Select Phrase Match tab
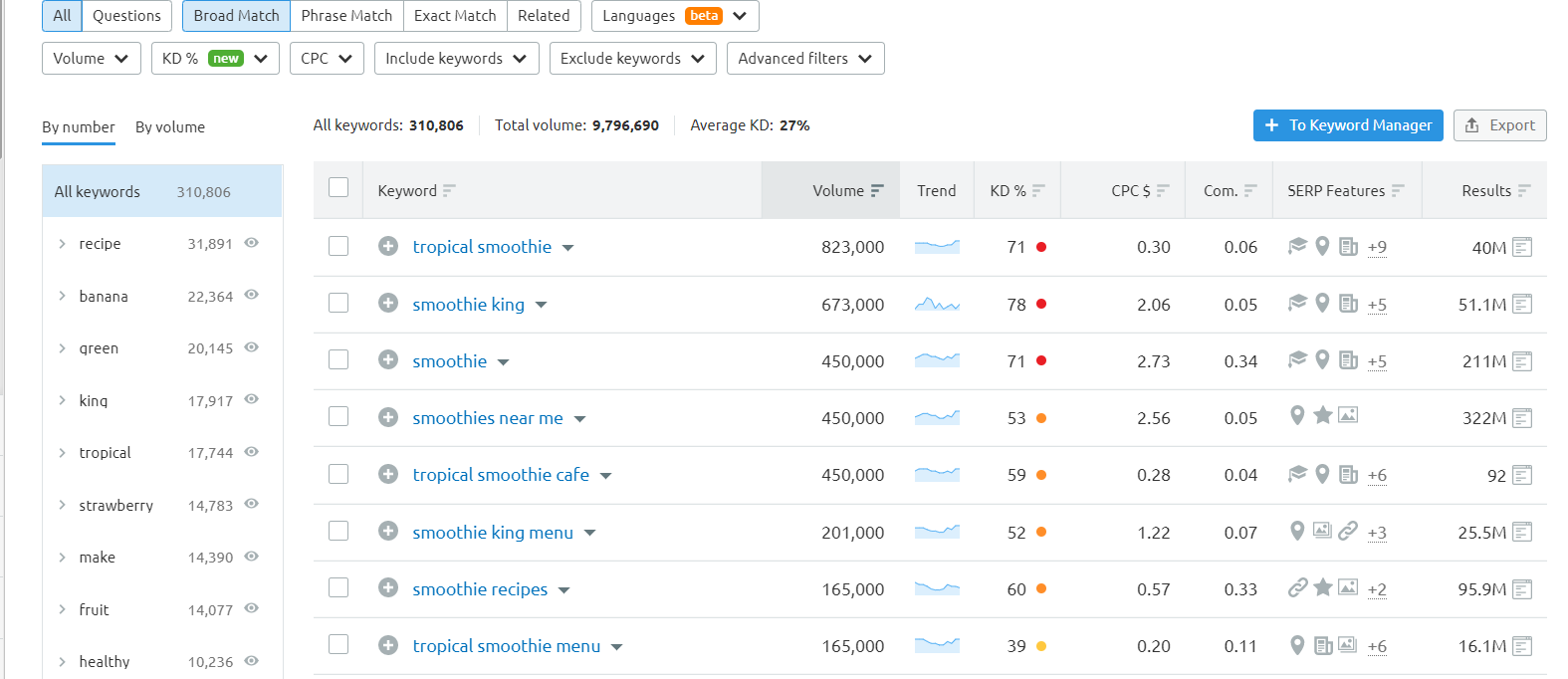Screen dimensions: 1568x679 [x=346, y=16]
